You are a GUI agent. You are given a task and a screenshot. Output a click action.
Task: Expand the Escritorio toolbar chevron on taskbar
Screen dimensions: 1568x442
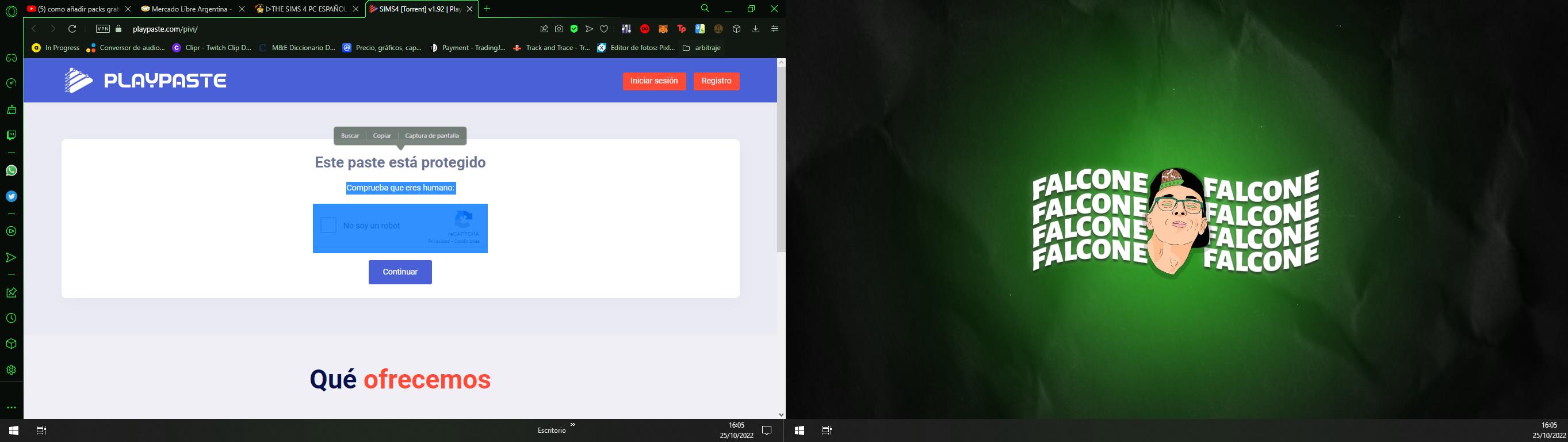click(573, 425)
